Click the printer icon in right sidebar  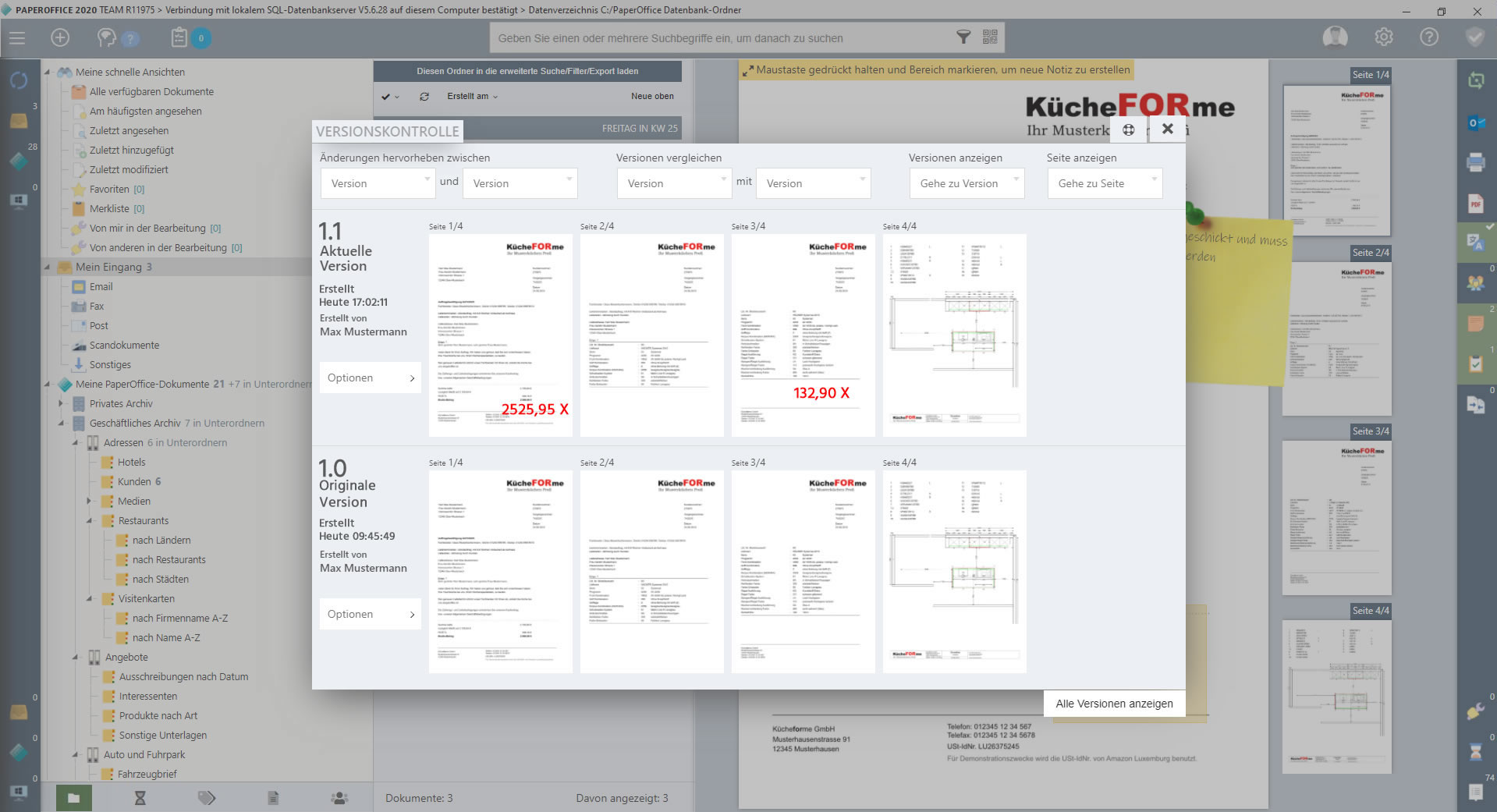click(1475, 162)
